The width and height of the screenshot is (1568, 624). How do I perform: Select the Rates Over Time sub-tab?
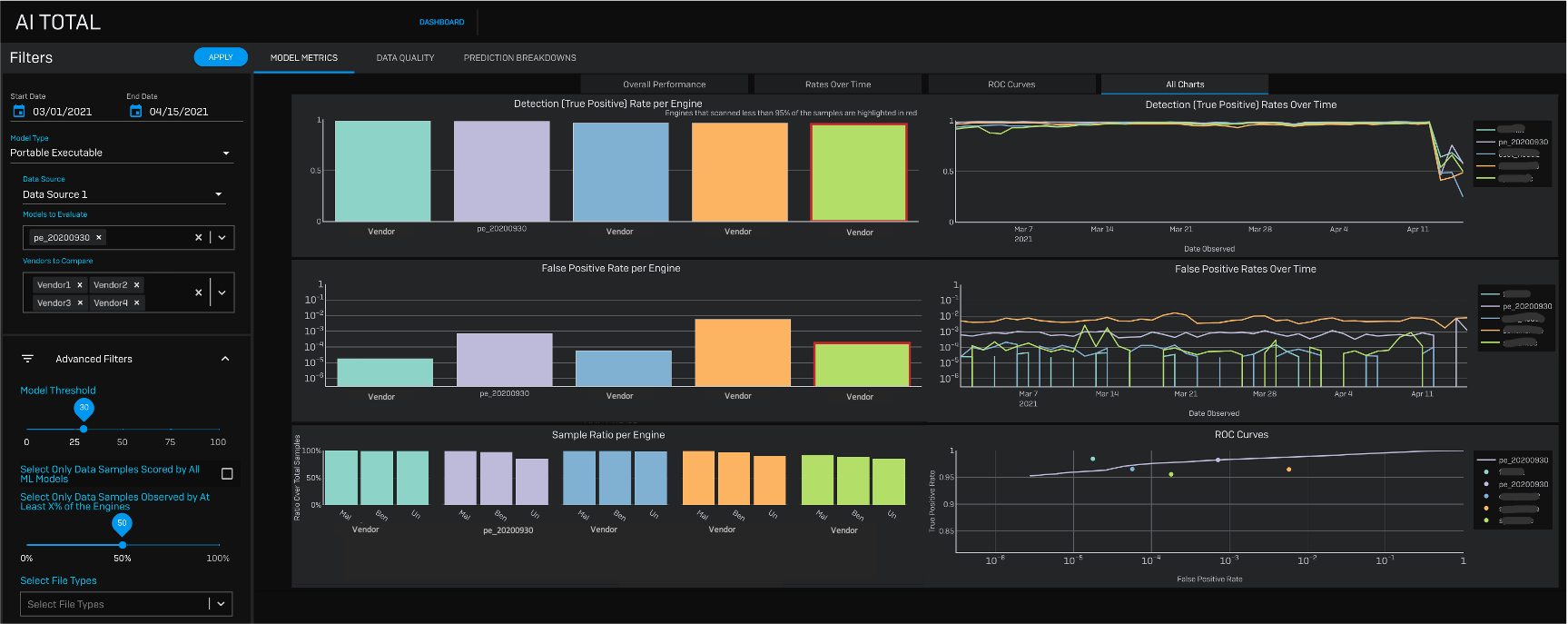tap(838, 84)
